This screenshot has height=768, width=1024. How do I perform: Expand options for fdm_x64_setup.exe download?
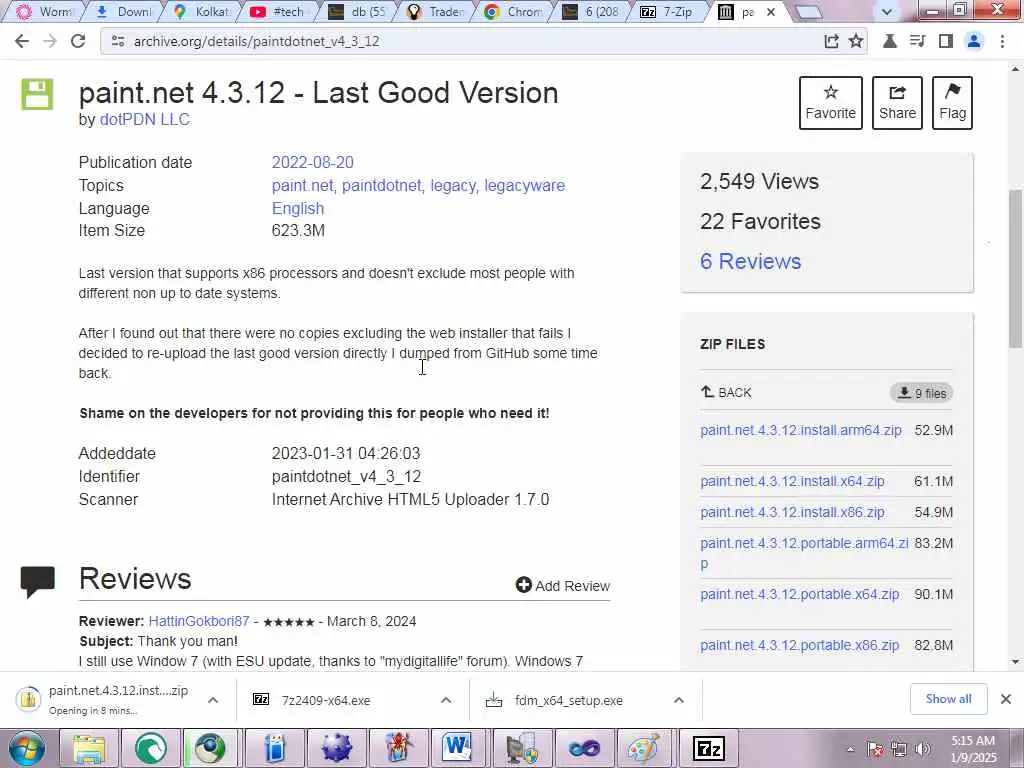pos(679,700)
